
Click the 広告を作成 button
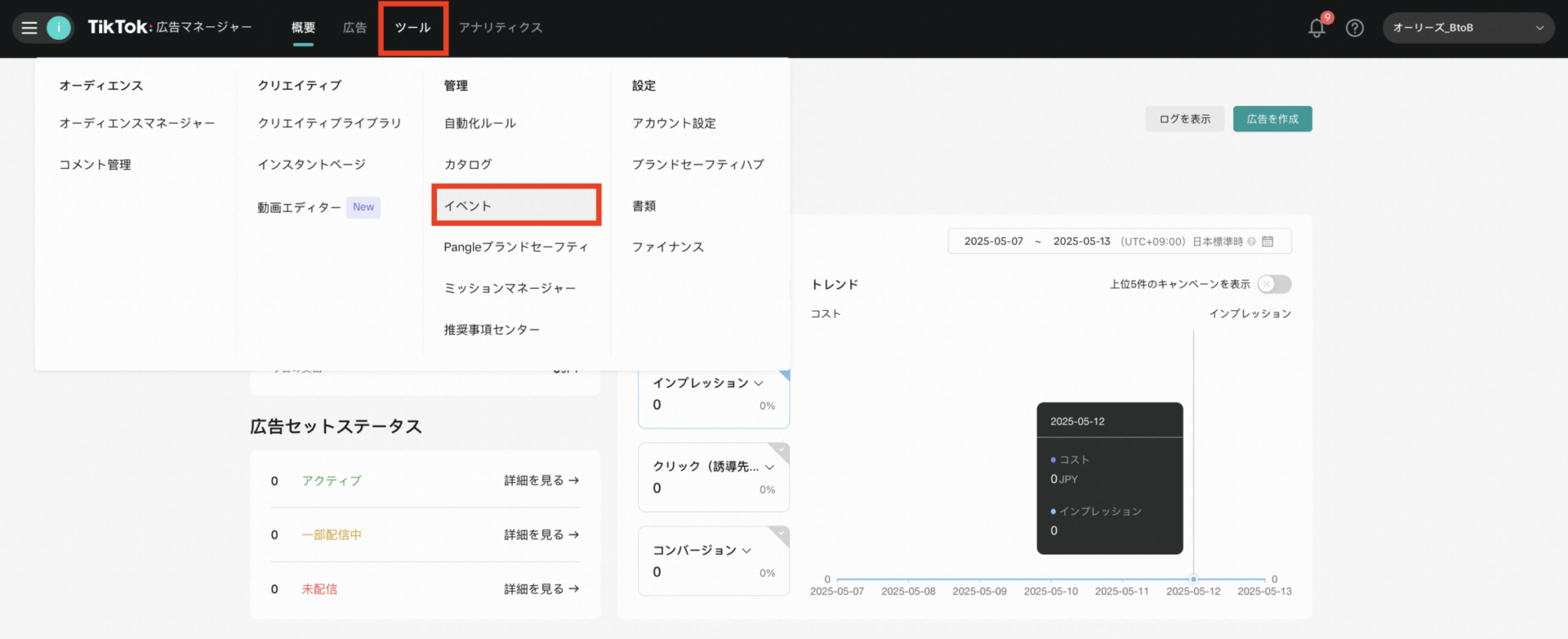coord(1272,119)
